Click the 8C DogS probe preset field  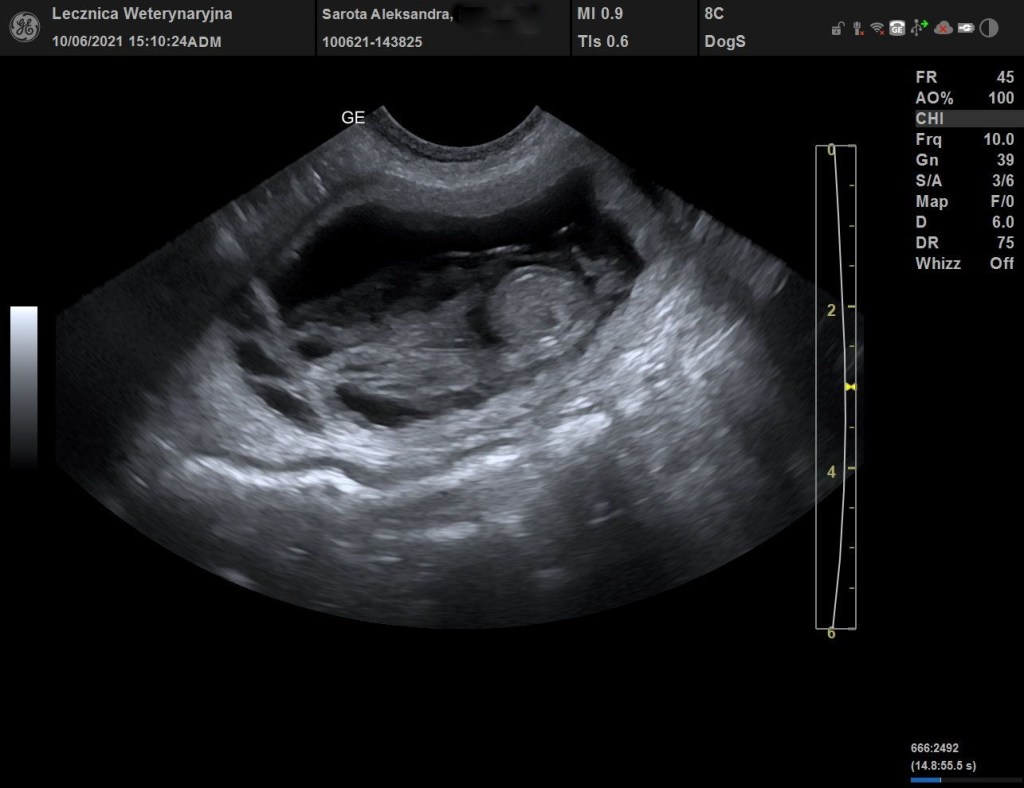click(725, 28)
